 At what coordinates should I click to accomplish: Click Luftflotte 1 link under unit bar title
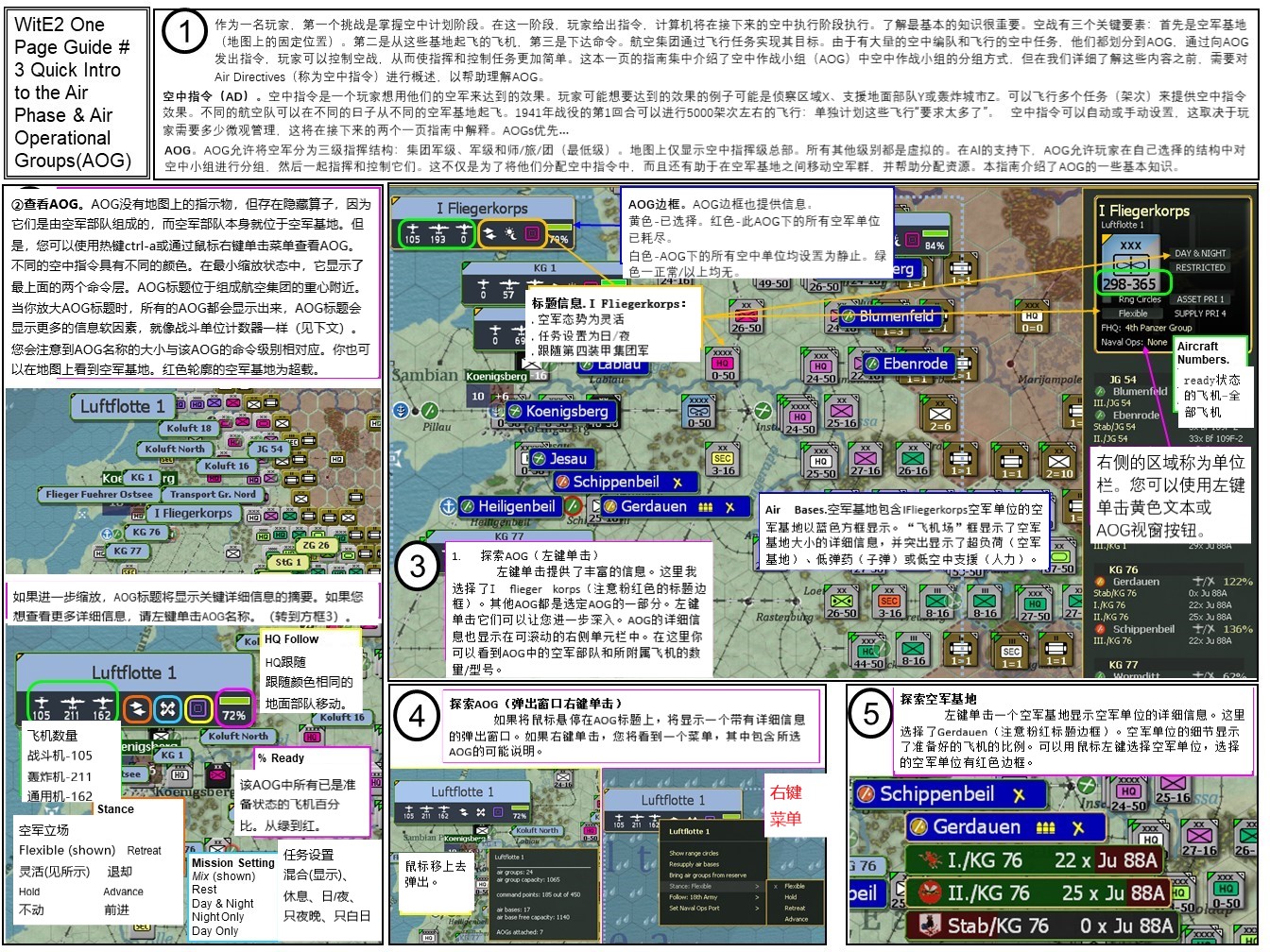coord(1122,225)
